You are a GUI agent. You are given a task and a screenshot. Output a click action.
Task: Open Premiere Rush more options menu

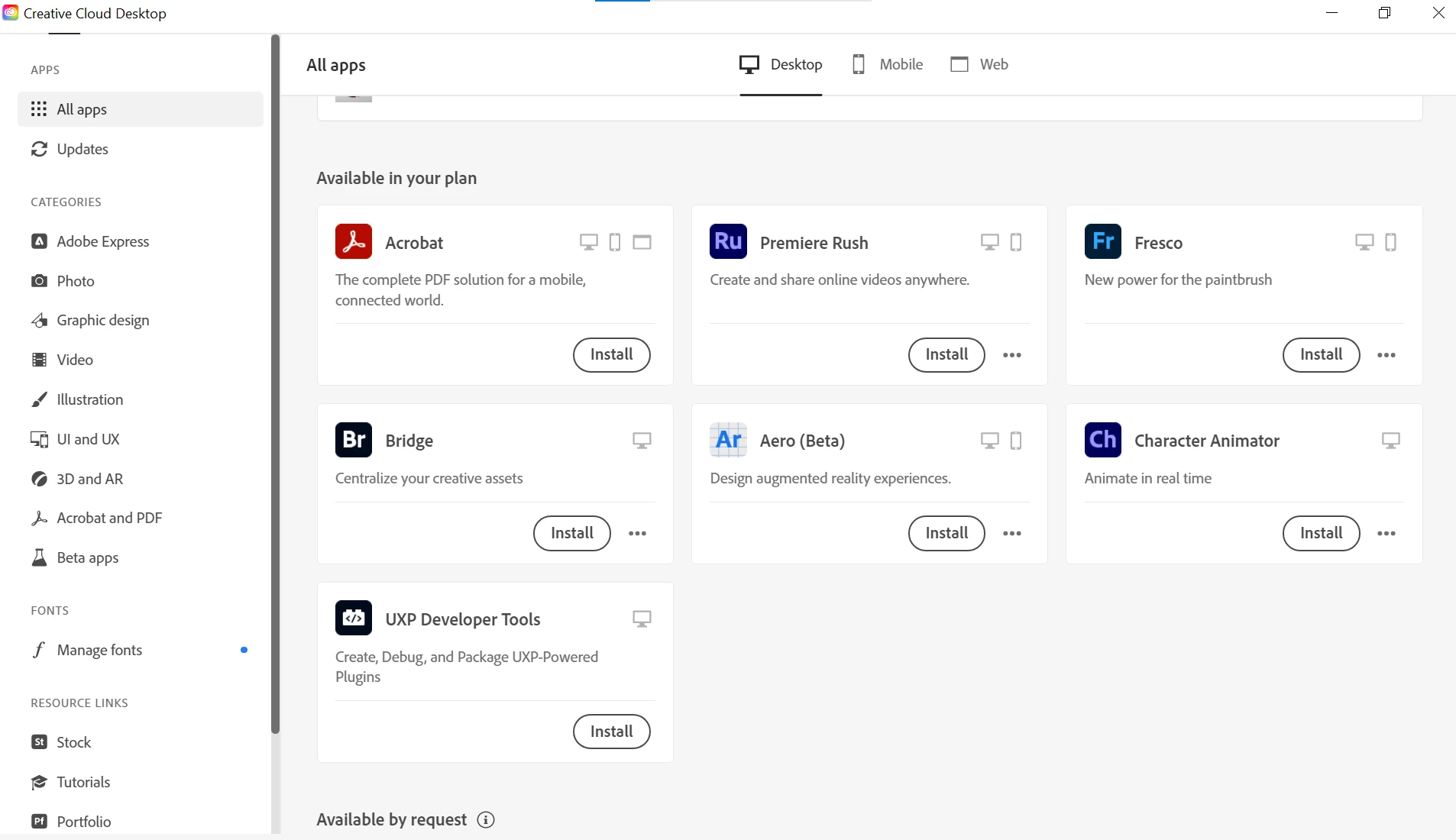1012,355
